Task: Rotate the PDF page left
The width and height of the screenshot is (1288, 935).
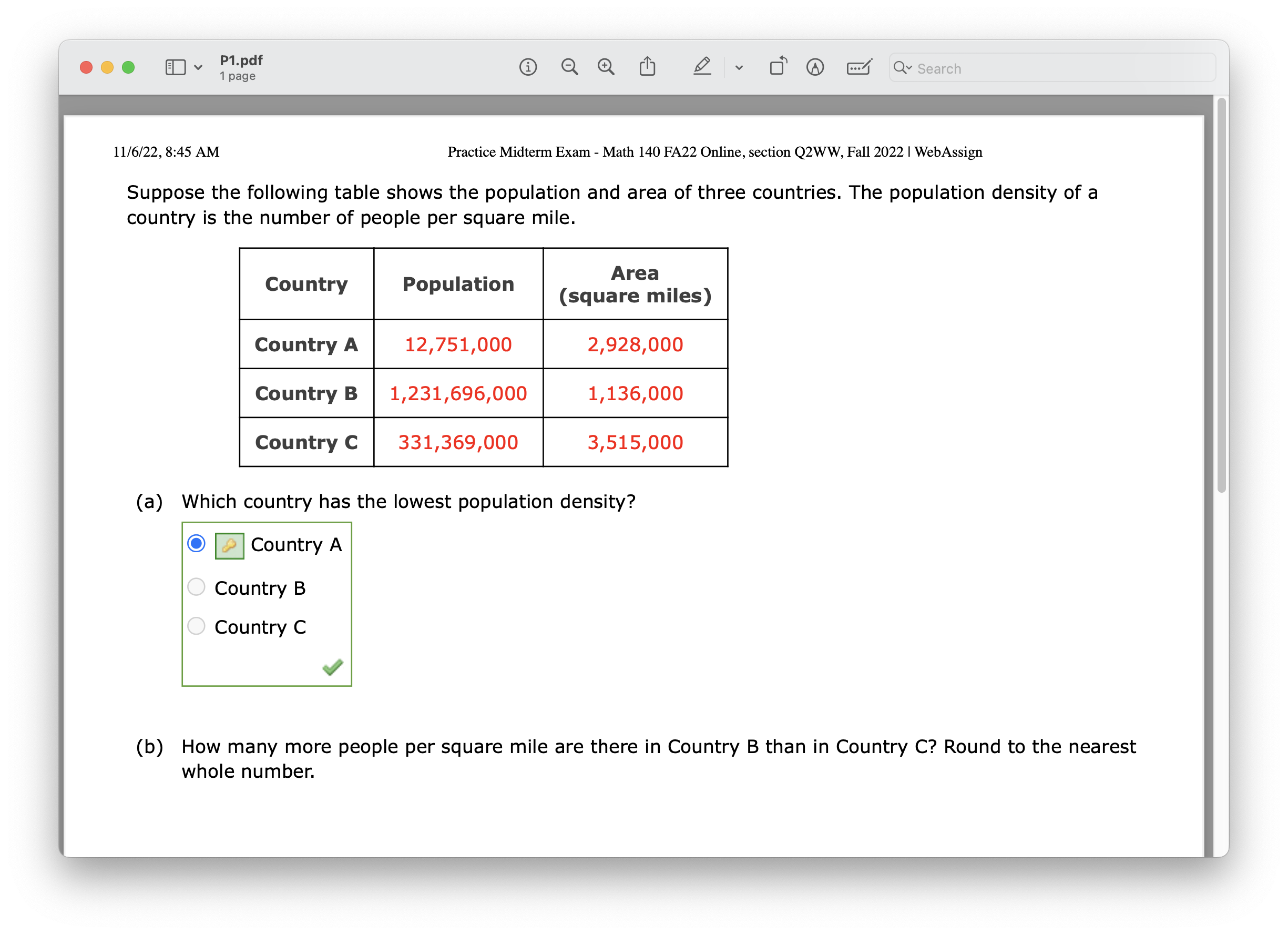Action: pyautogui.click(x=778, y=66)
